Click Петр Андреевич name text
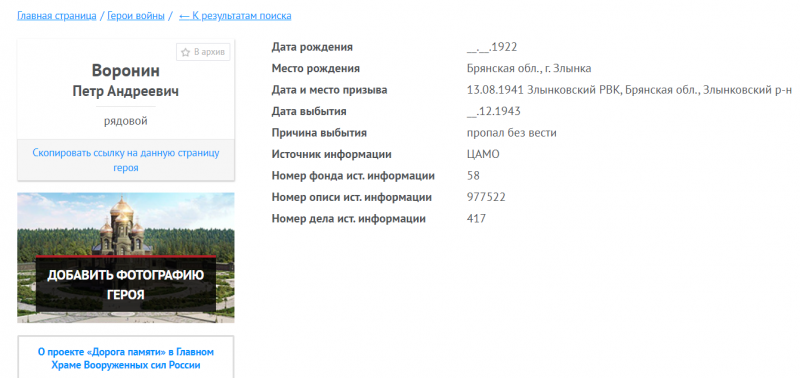 (x=126, y=91)
